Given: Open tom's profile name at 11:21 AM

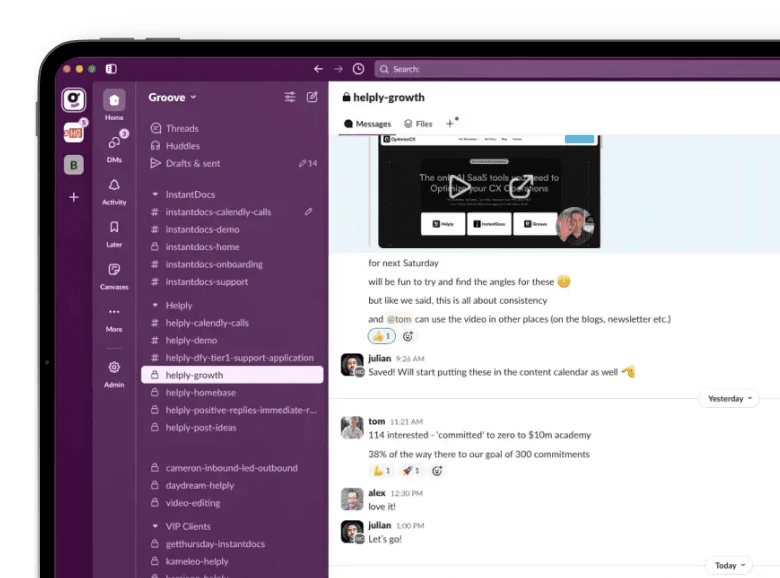Looking at the screenshot, I should coord(377,421).
